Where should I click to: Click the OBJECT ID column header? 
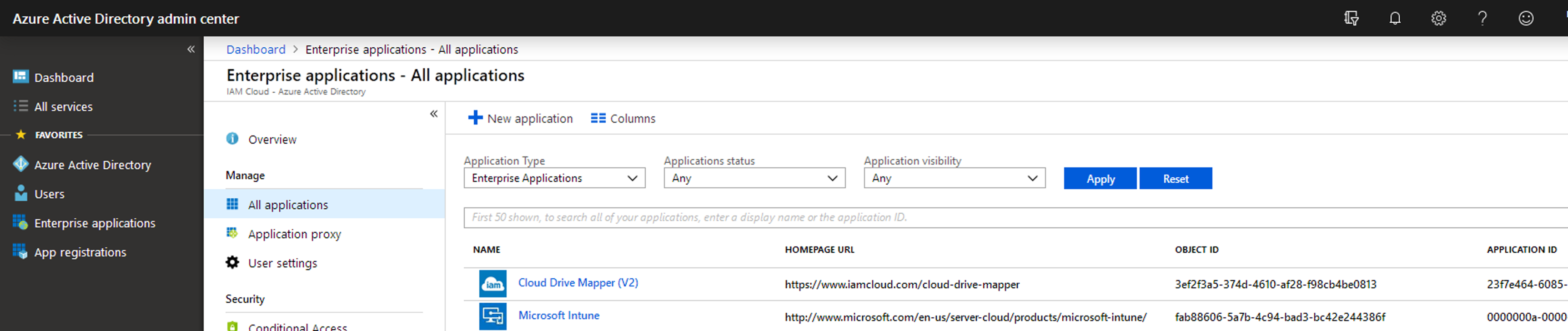coord(1197,250)
